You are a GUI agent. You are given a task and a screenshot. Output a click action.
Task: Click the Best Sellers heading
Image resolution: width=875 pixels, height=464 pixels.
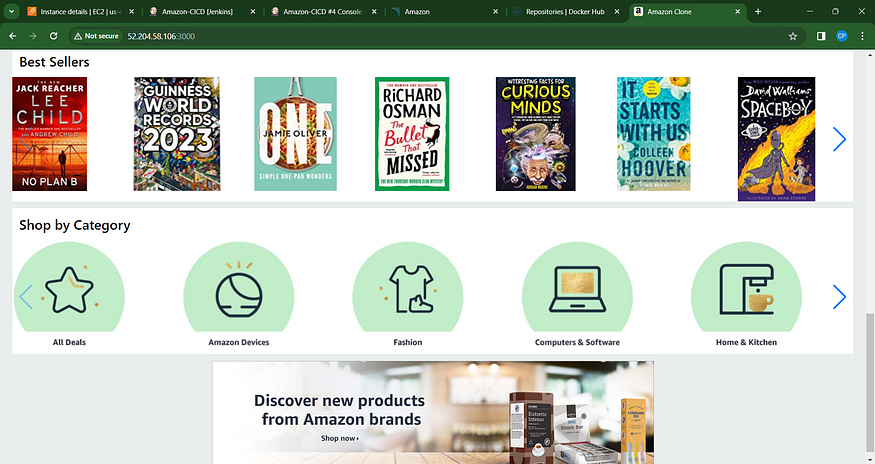54,62
